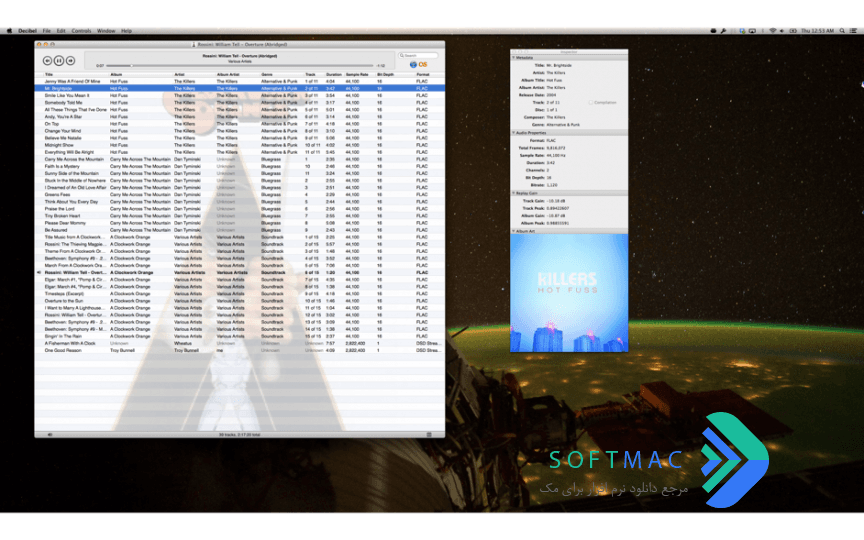Click the speaker icon in playlist footer
864x540 pixels.
(50, 435)
